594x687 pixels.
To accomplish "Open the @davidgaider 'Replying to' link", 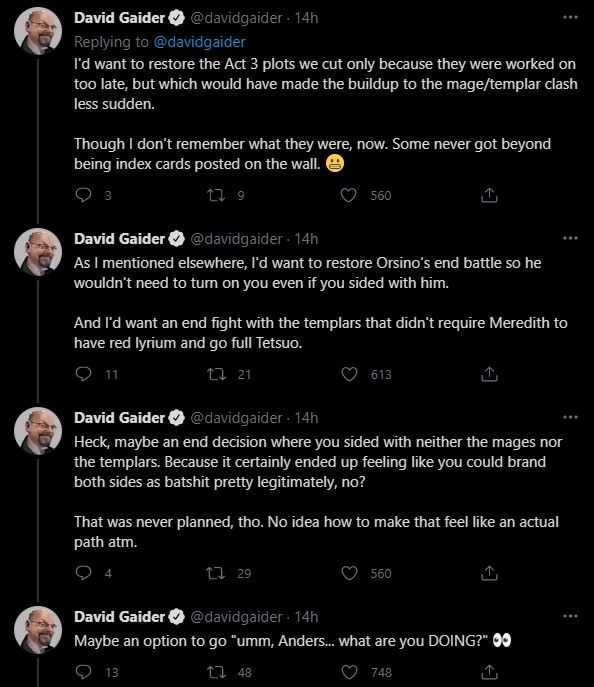I will click(x=199, y=42).
